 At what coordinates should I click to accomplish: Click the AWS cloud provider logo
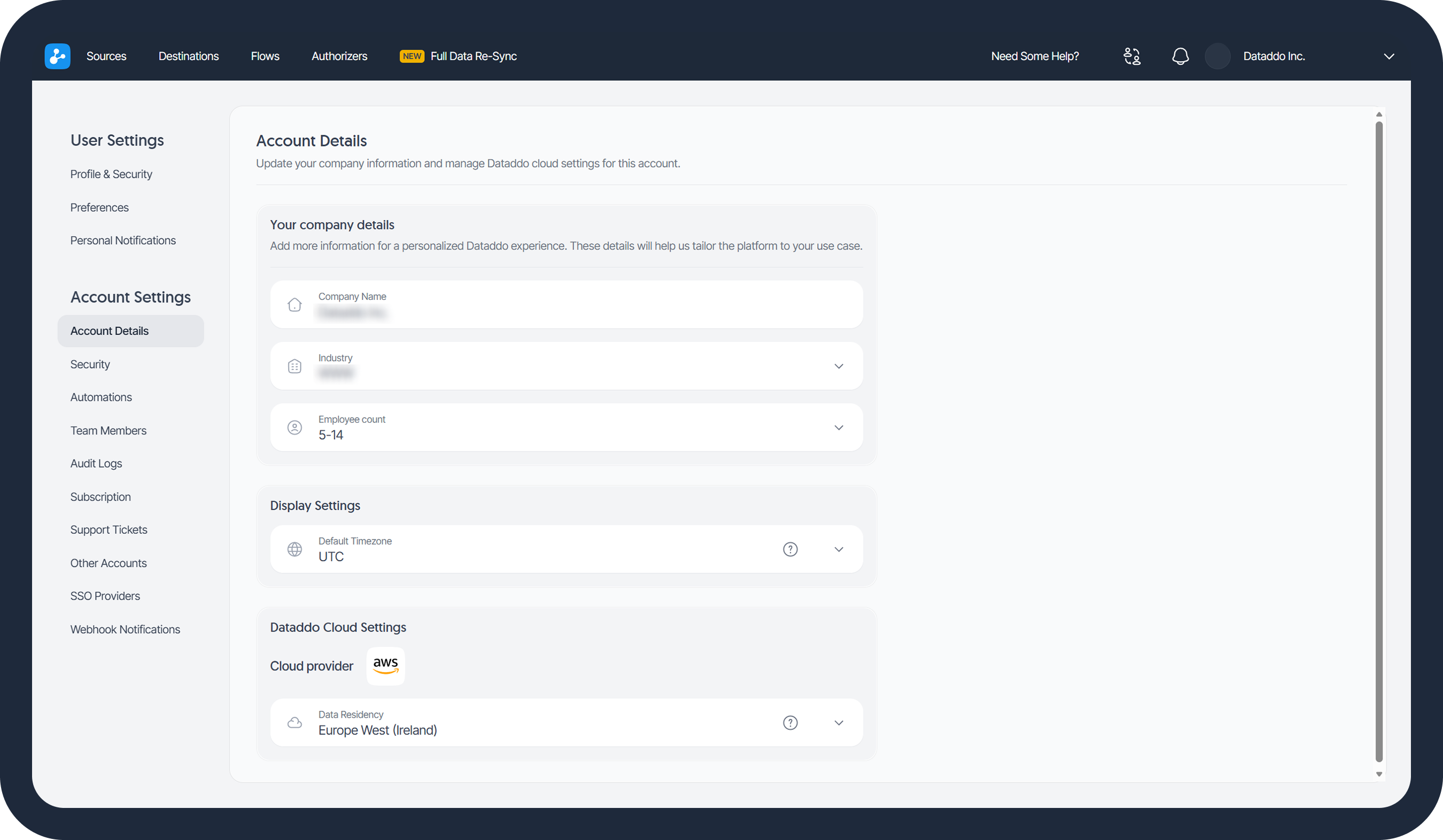point(385,666)
